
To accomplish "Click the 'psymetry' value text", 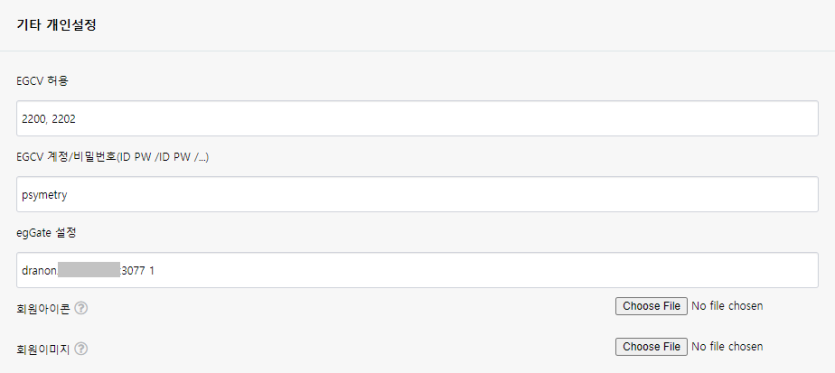I will point(44,196).
